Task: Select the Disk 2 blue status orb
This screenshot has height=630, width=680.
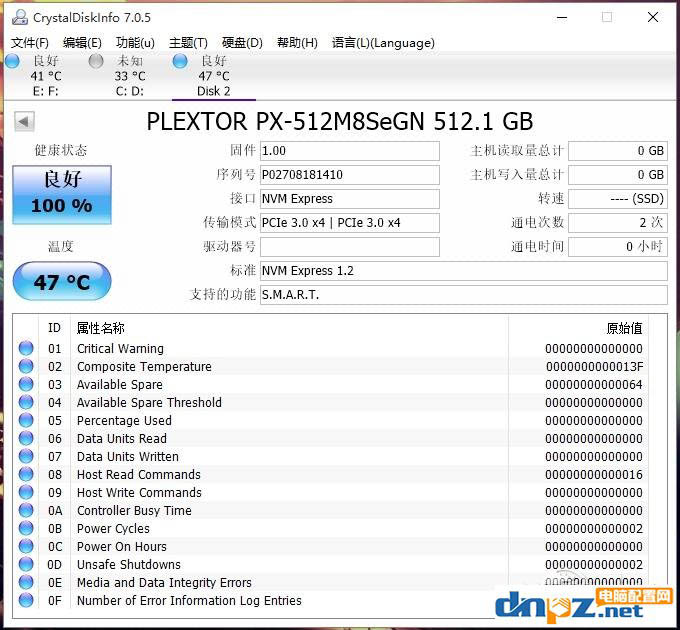Action: click(180, 61)
